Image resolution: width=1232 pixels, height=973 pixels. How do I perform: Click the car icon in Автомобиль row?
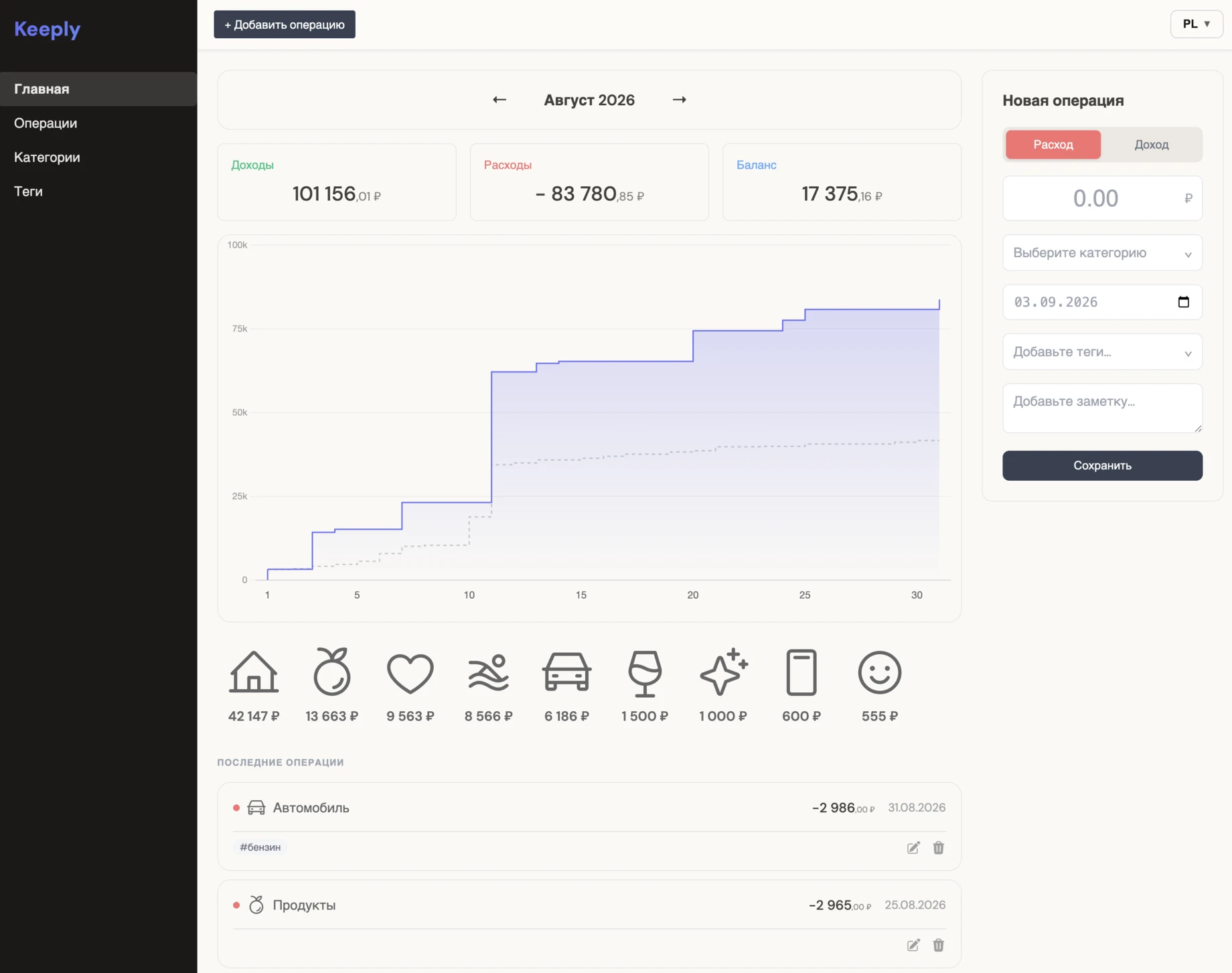(x=256, y=808)
